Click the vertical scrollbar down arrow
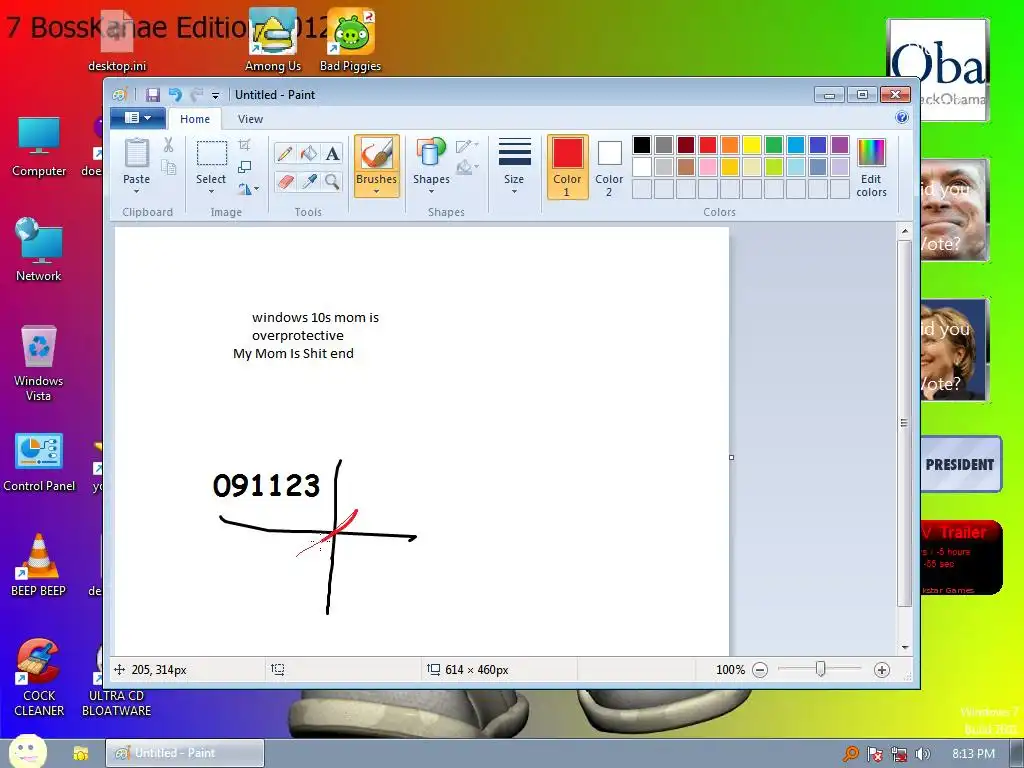The height and width of the screenshot is (768, 1024). click(905, 647)
